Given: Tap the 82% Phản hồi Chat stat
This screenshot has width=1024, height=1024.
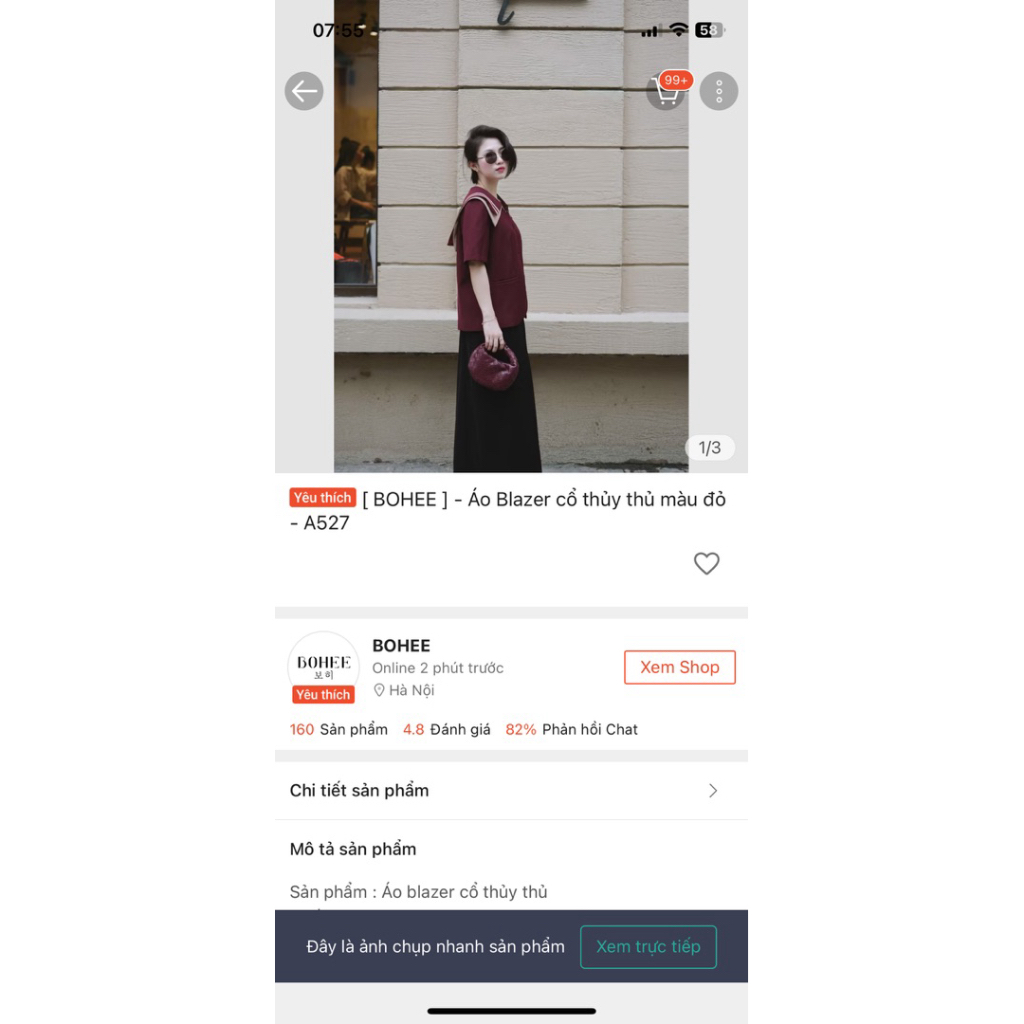Looking at the screenshot, I should pos(571,729).
